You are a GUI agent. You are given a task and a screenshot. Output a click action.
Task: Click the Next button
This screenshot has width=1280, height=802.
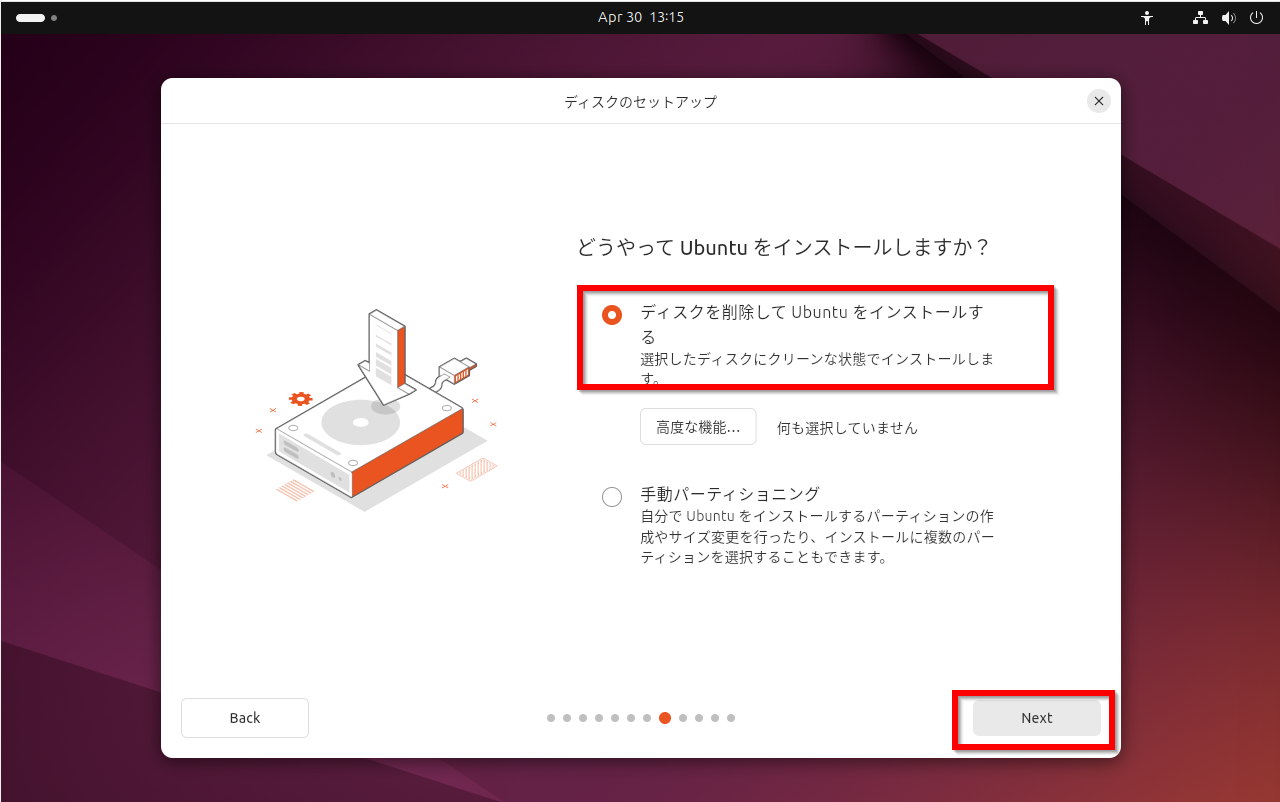[x=1036, y=718]
